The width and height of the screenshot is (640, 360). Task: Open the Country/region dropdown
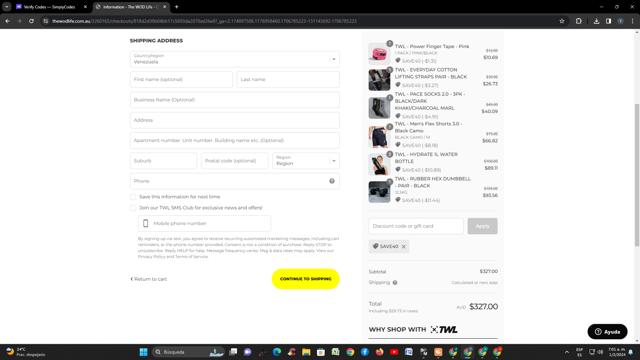coord(235,59)
